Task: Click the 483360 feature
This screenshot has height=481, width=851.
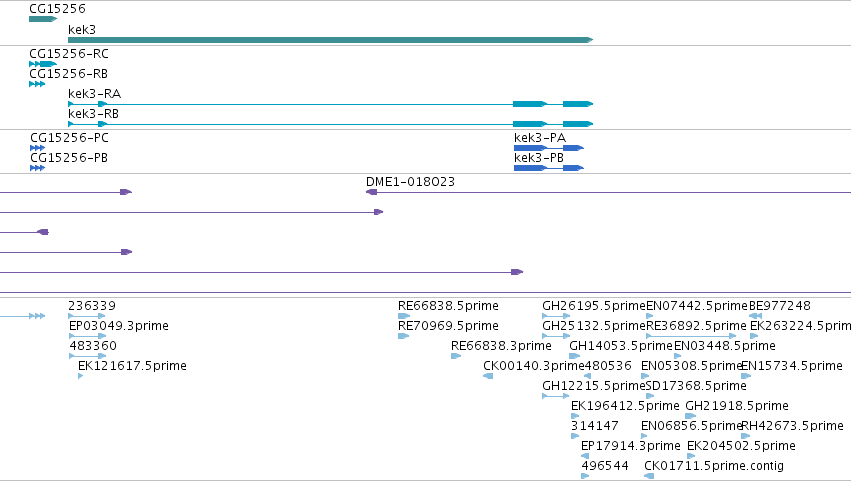Action: (x=87, y=356)
